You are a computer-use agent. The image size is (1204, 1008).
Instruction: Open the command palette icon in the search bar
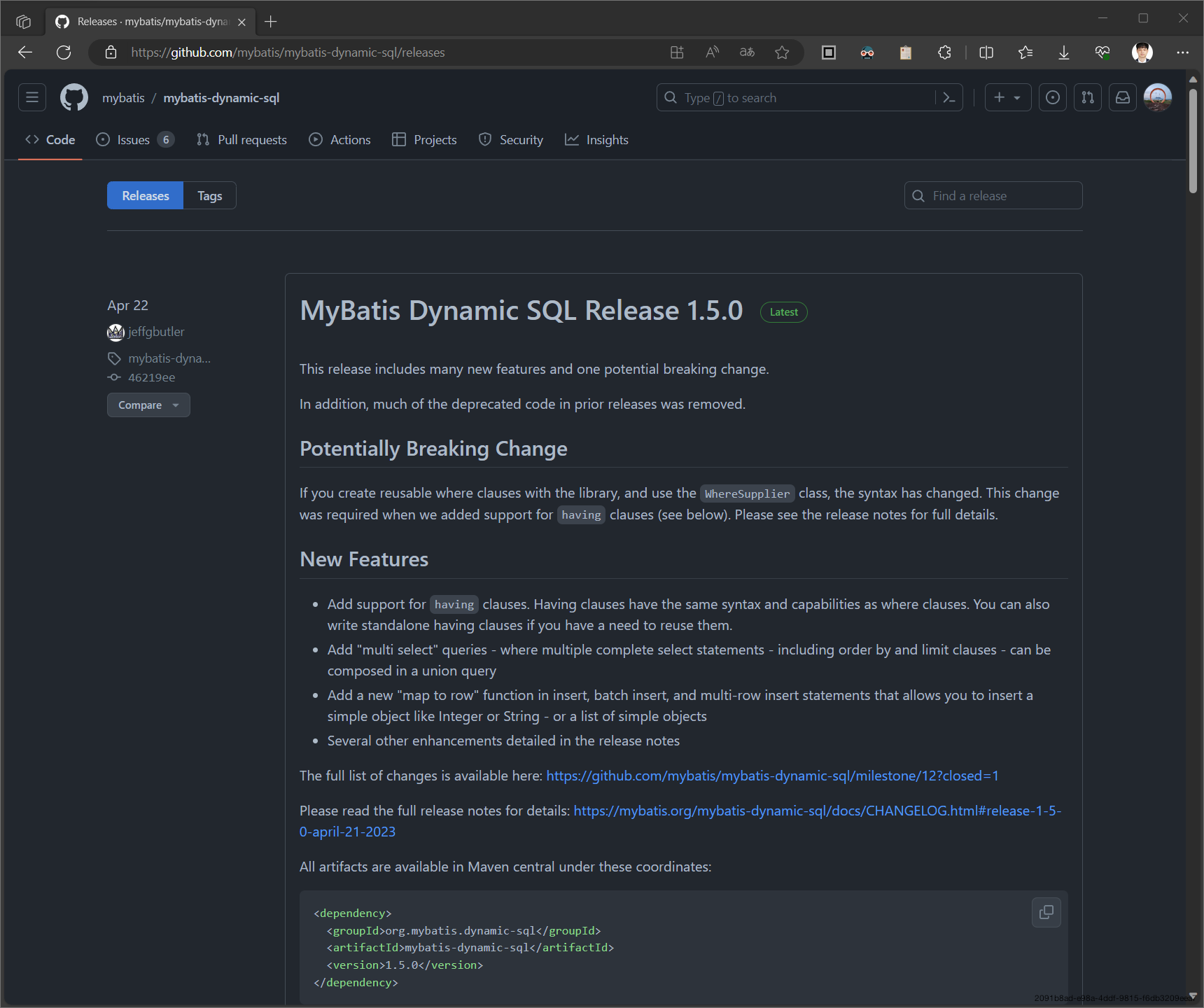tap(948, 98)
